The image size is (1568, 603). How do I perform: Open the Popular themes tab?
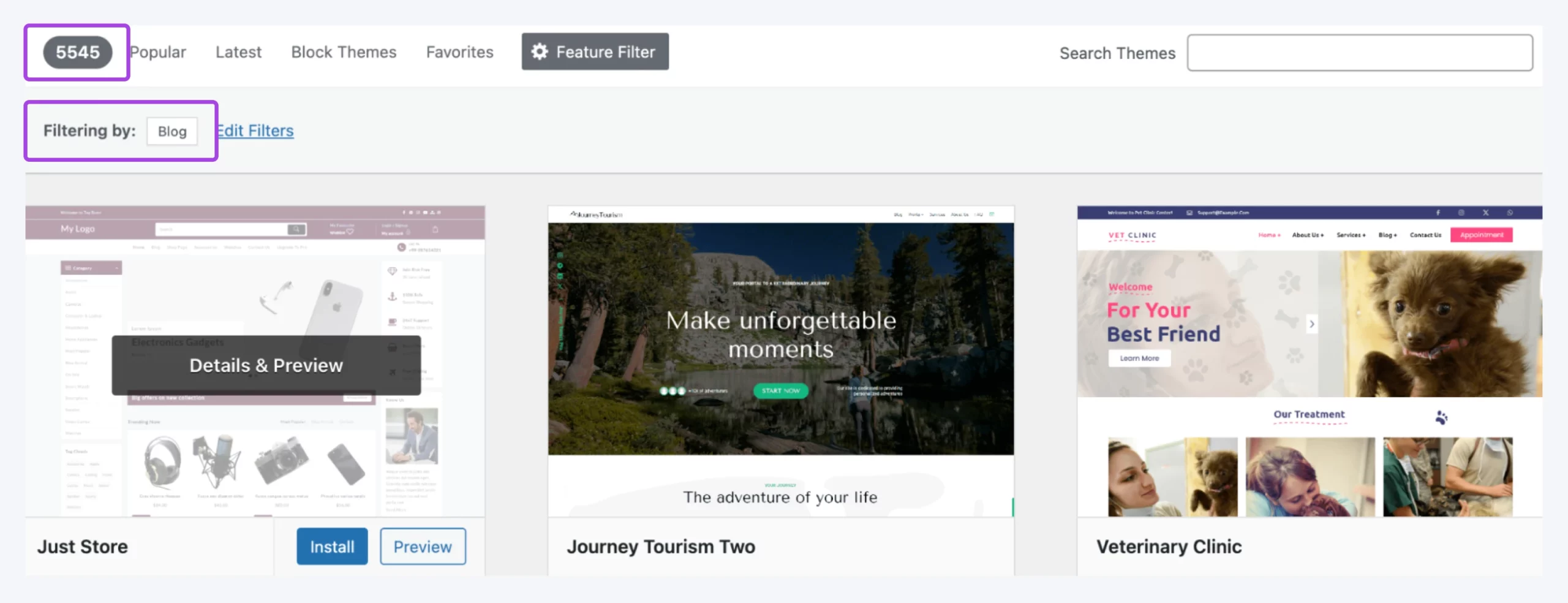(158, 52)
